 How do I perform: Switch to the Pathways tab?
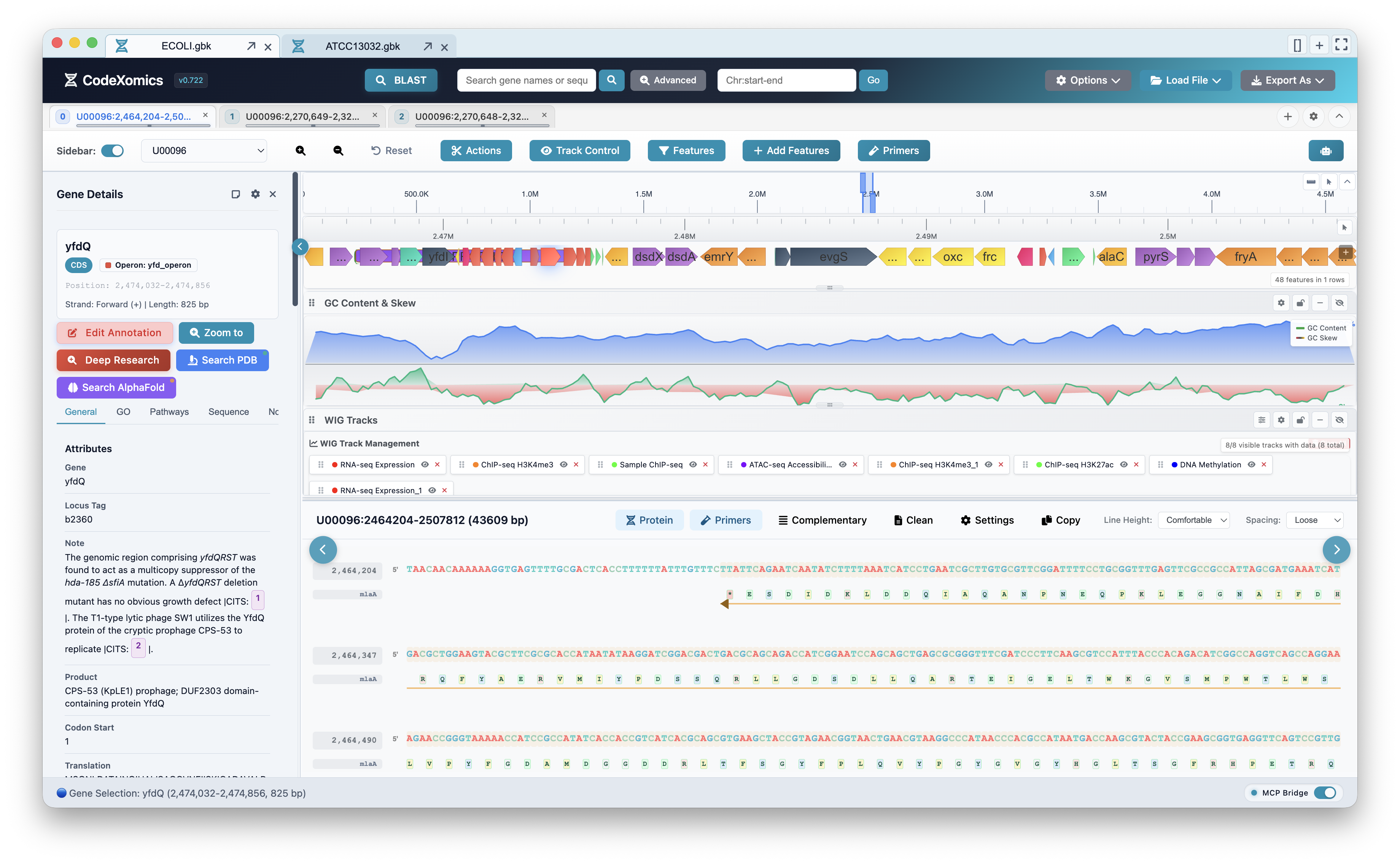pos(169,411)
